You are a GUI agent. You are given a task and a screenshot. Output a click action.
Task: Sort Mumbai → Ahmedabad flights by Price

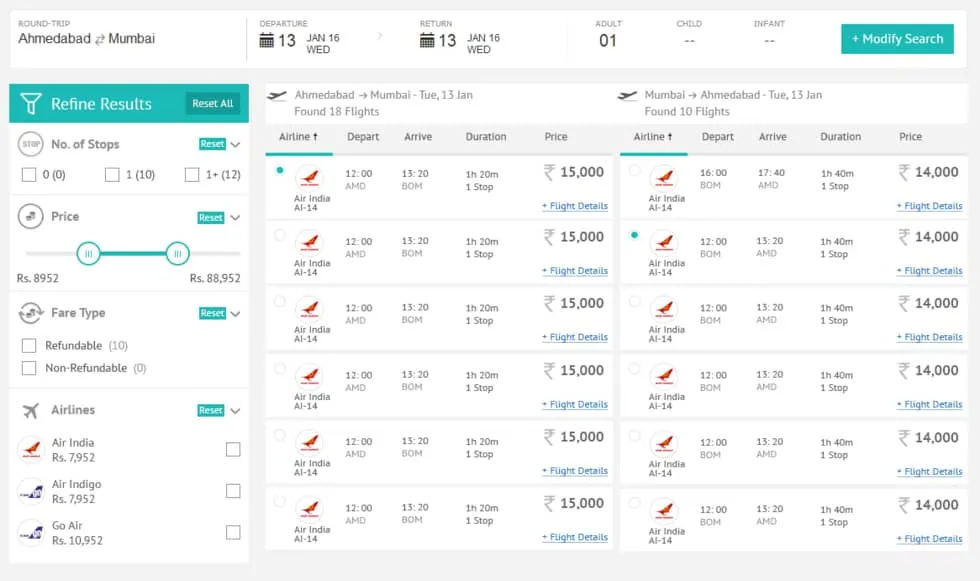[910, 137]
